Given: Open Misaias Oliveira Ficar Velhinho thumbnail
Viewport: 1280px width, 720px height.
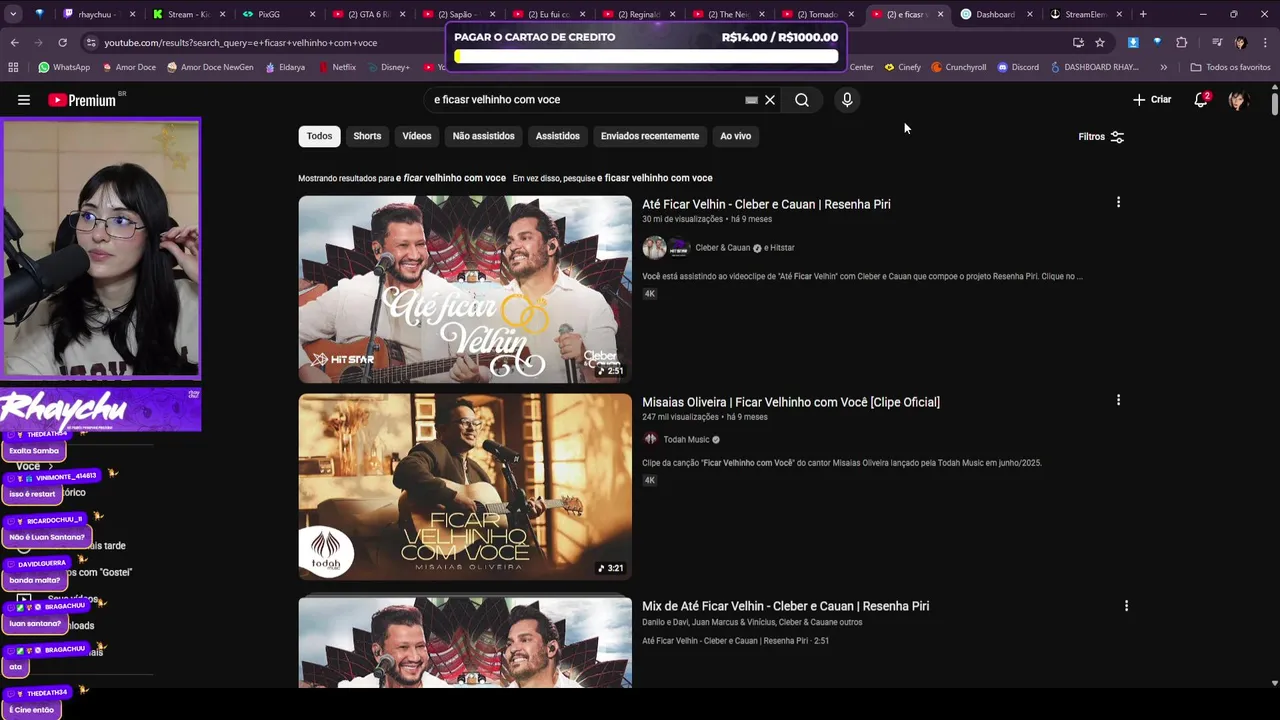Looking at the screenshot, I should [465, 487].
